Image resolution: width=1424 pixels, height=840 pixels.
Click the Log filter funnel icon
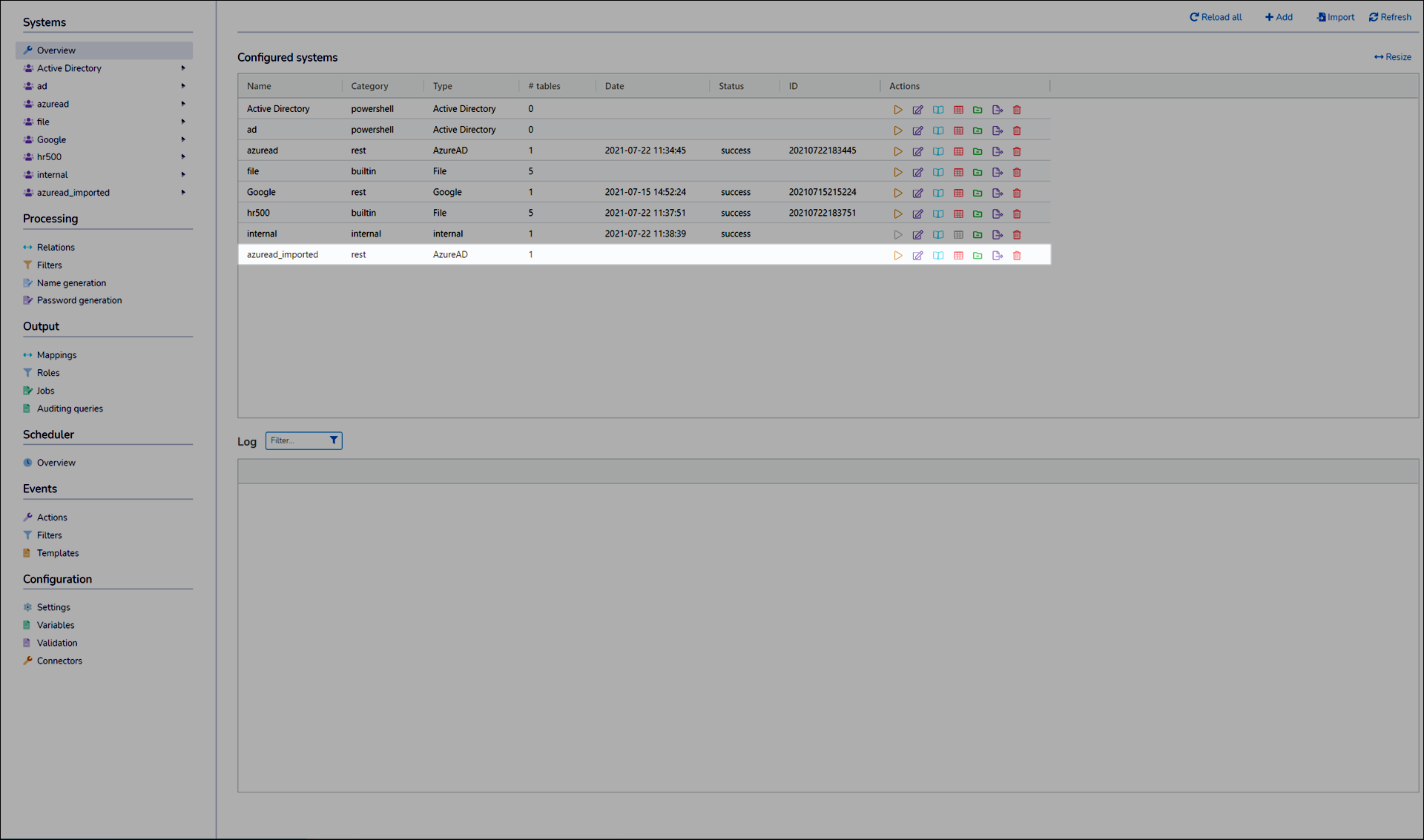point(334,440)
